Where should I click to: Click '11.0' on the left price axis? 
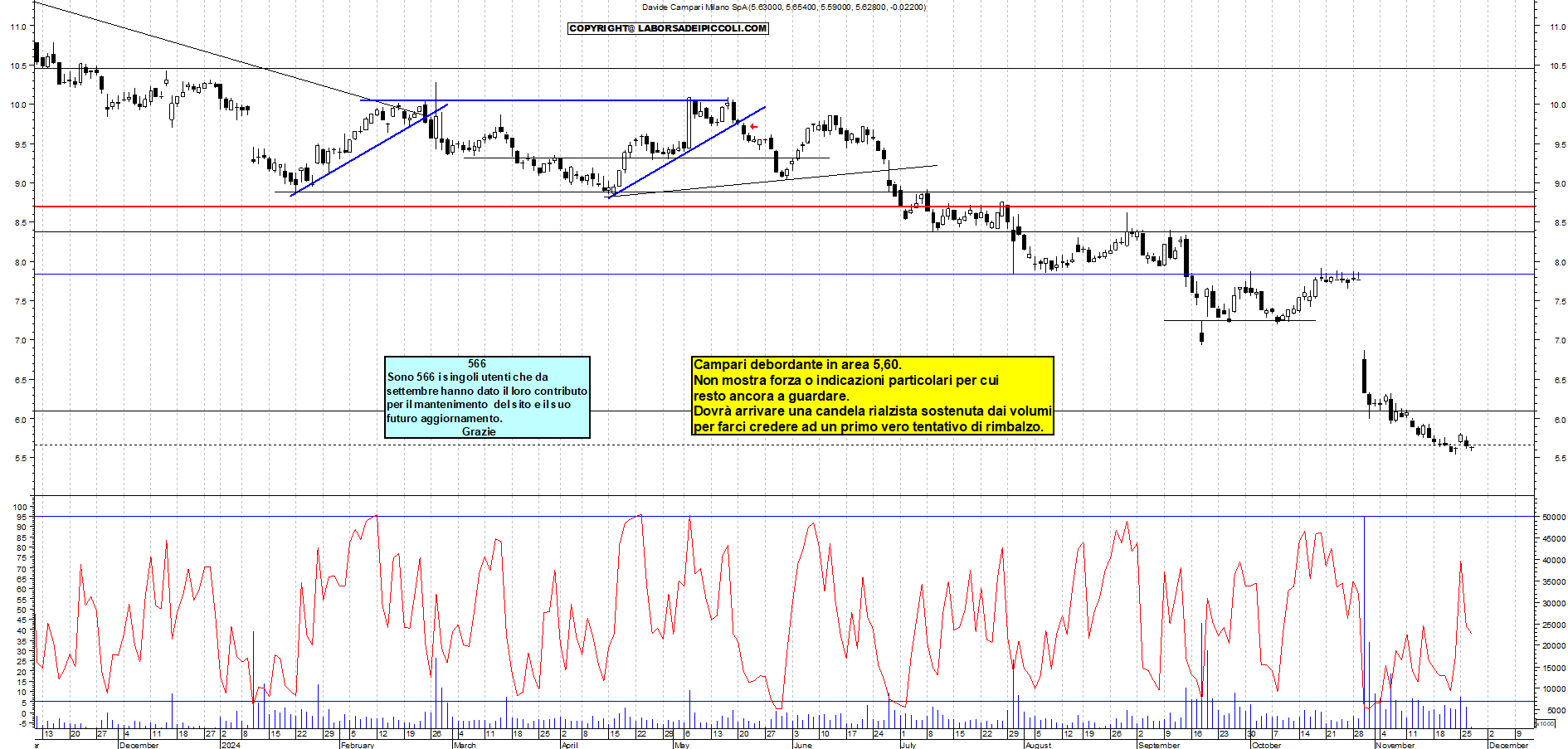coord(18,27)
